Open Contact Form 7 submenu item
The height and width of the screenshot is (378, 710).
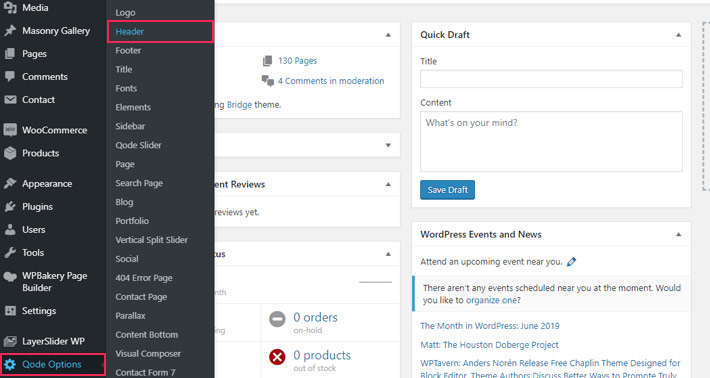point(145,373)
